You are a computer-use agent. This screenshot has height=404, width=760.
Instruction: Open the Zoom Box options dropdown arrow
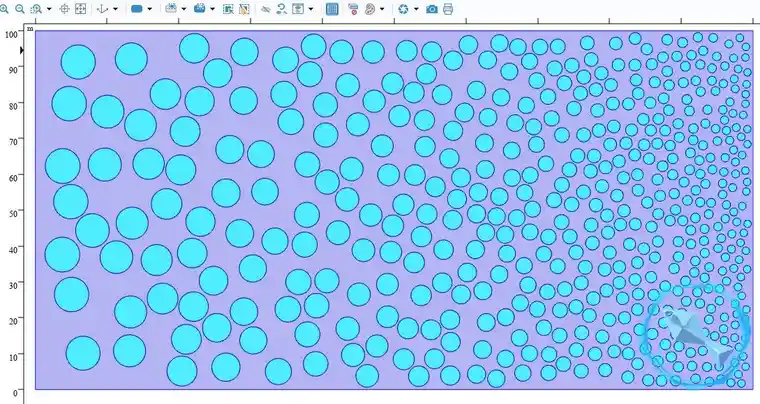click(x=49, y=9)
